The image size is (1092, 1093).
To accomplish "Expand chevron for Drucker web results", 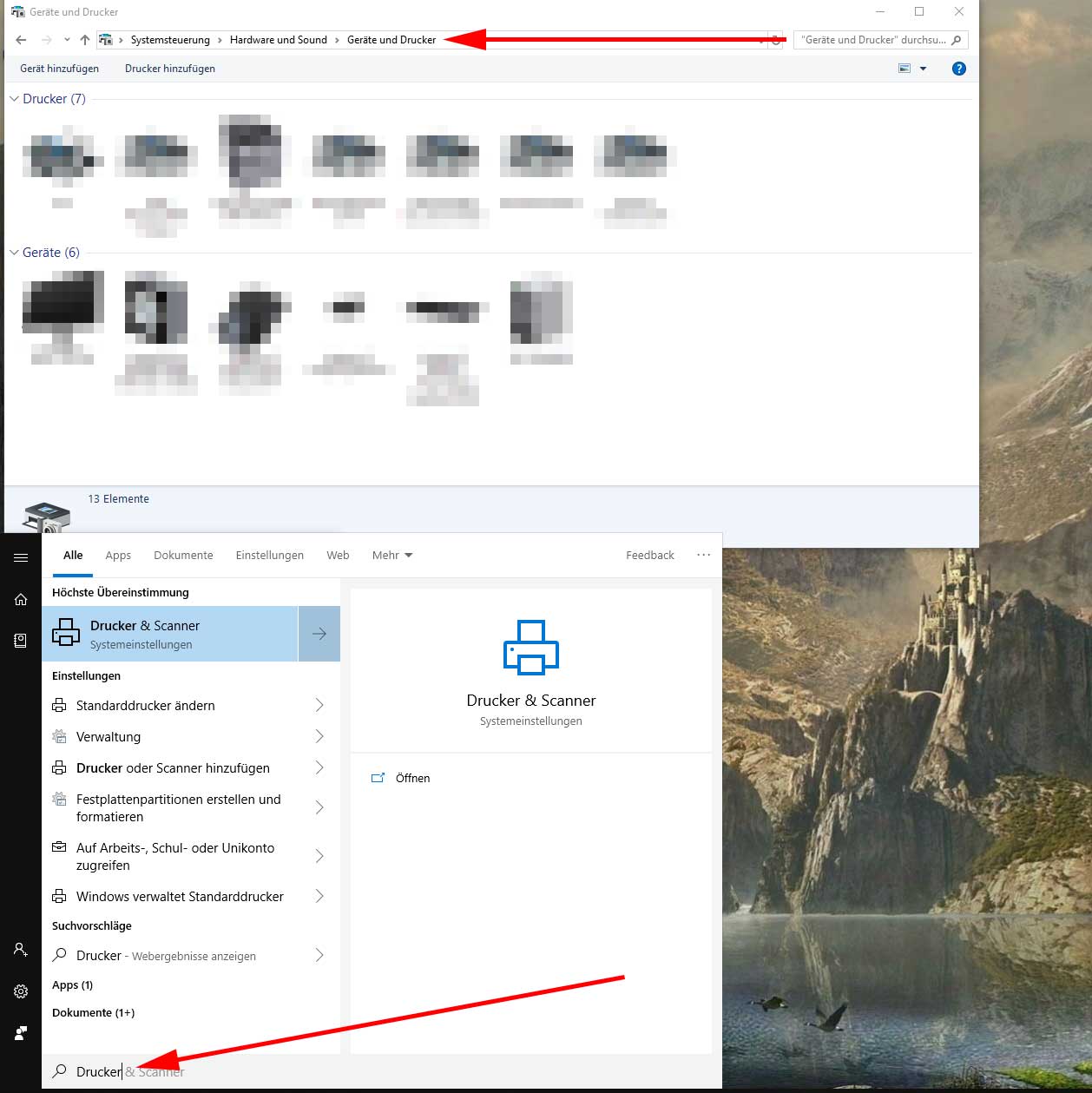I will coord(319,955).
